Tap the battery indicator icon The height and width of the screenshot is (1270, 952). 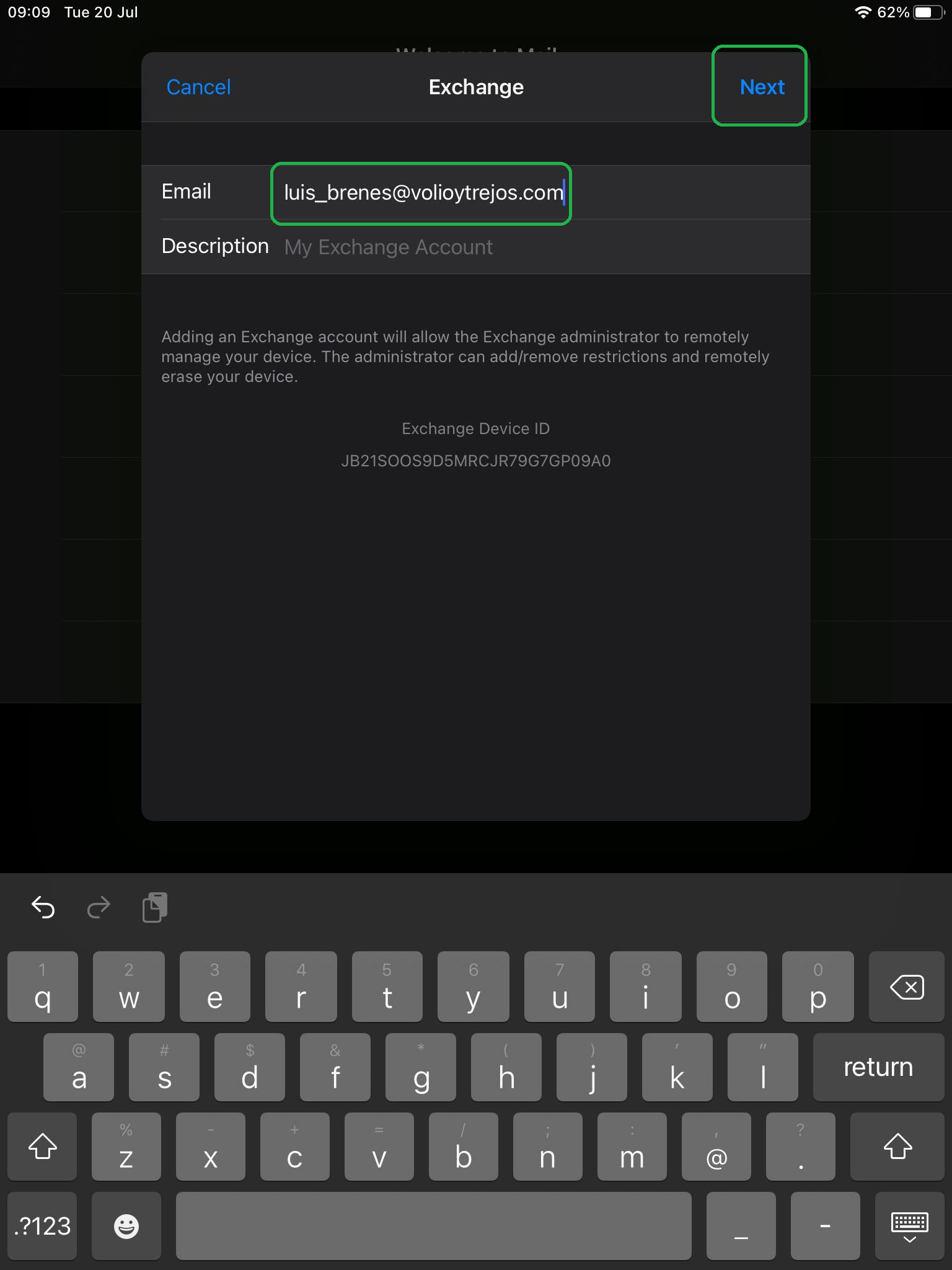[929, 12]
